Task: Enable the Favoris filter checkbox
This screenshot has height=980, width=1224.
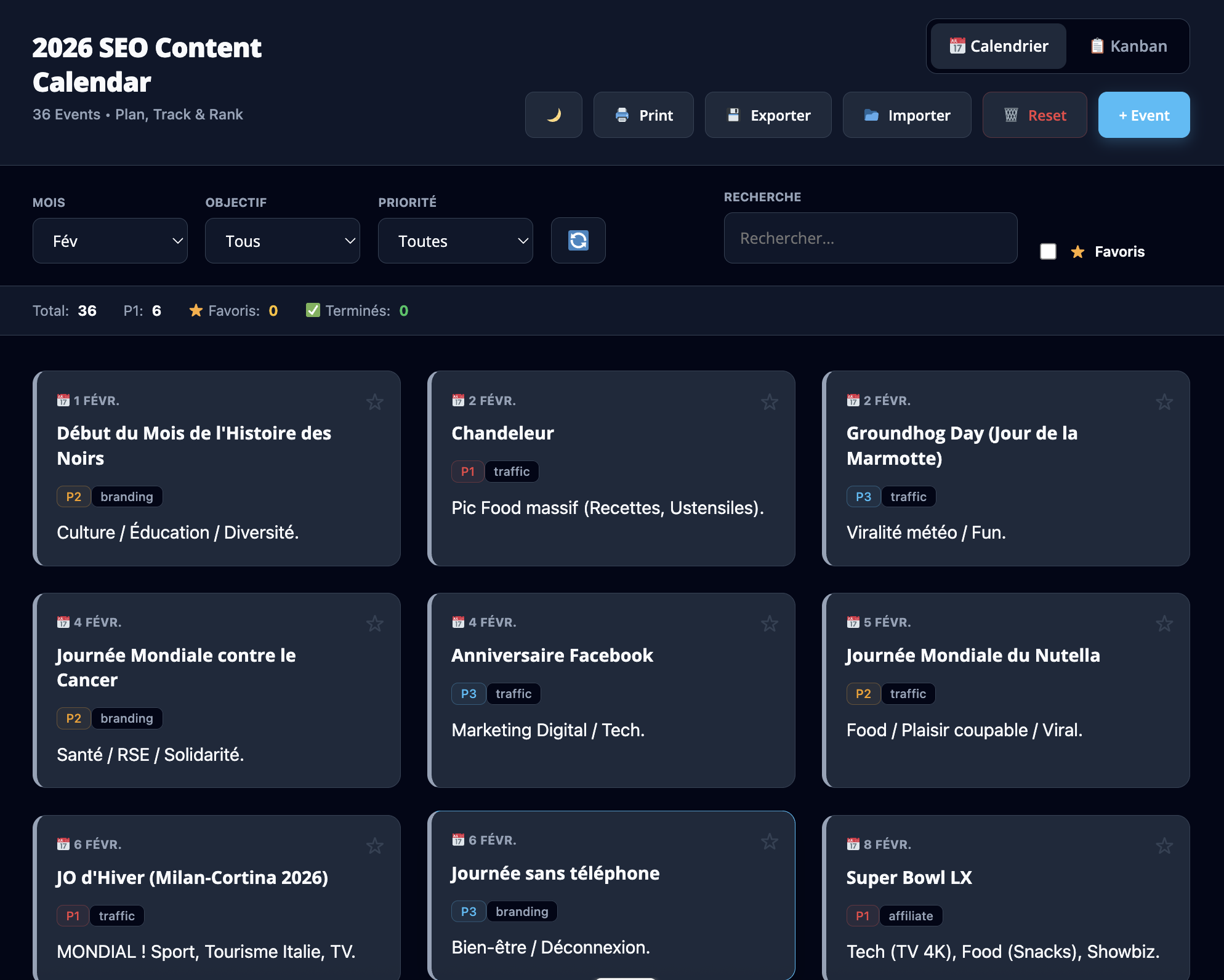Action: coord(1047,252)
